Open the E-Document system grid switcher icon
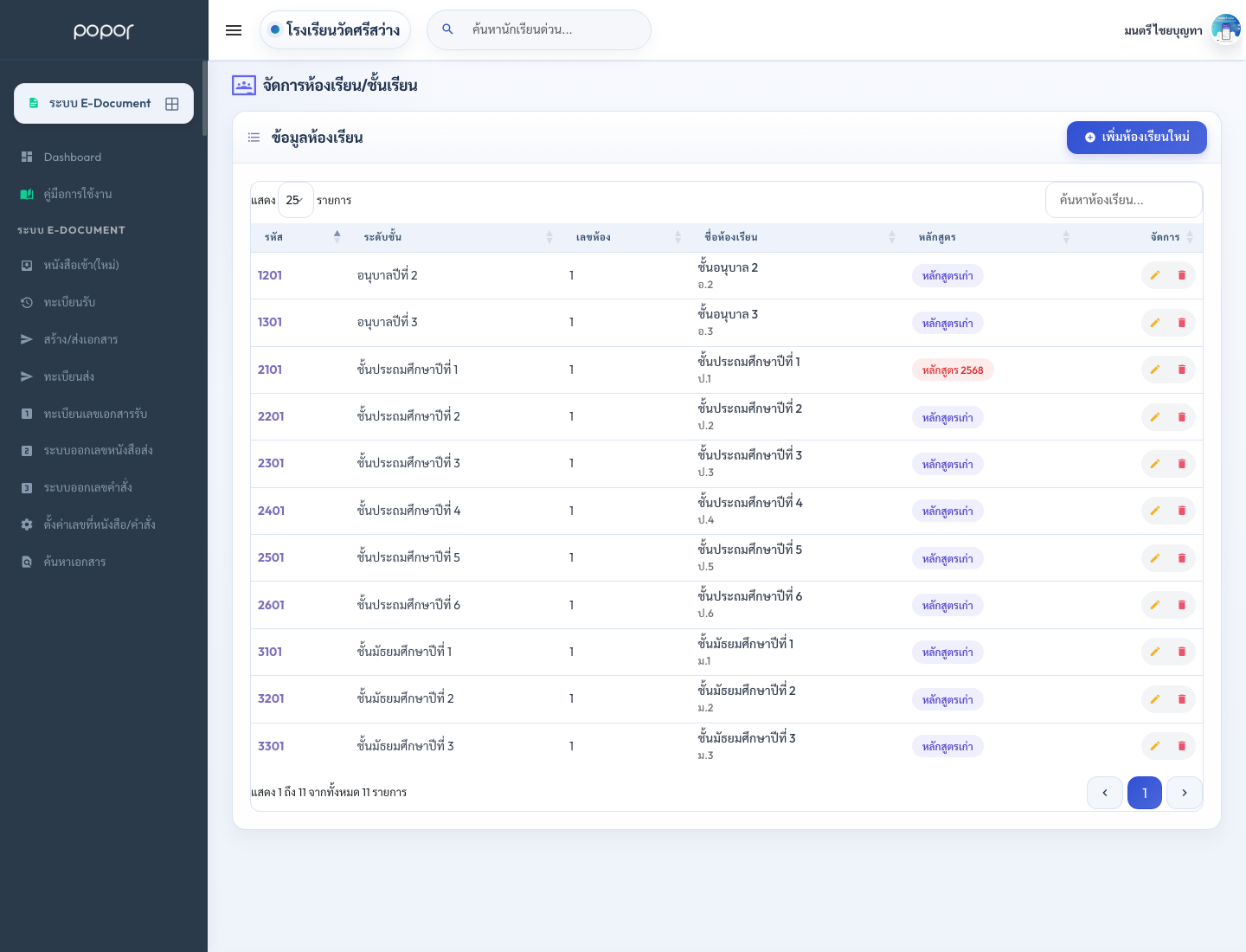 [x=172, y=104]
